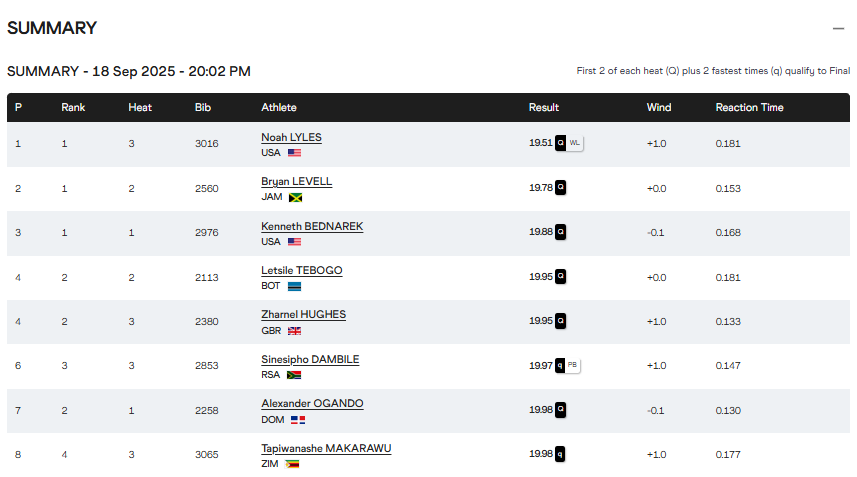Viewport: 857px width, 477px height.
Task: Click the Heat column header
Action: (x=140, y=107)
